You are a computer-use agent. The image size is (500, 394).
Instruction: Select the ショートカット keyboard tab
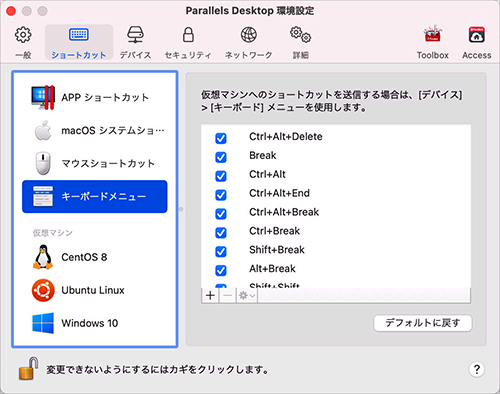point(79,43)
